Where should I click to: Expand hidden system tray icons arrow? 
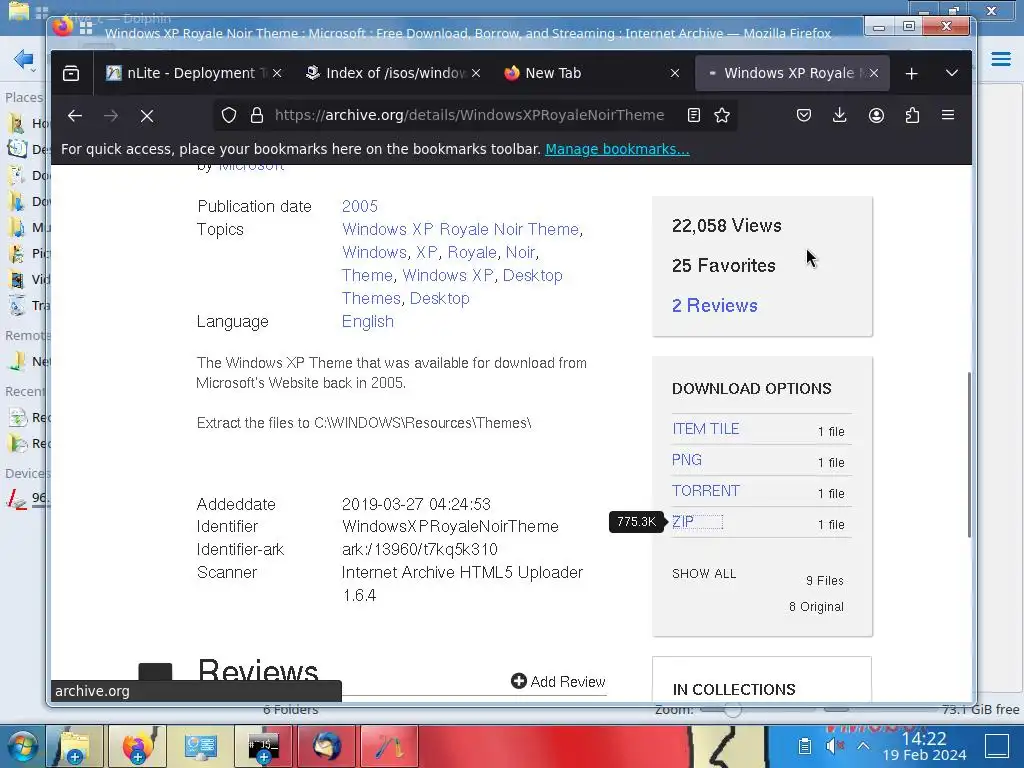click(863, 746)
